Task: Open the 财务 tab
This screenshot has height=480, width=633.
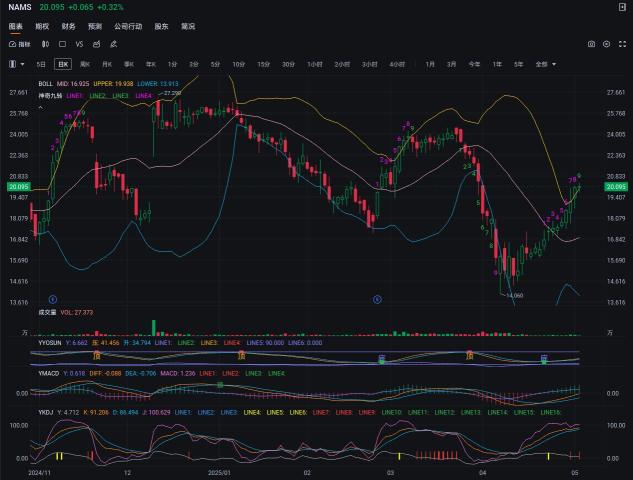Action: tap(68, 27)
